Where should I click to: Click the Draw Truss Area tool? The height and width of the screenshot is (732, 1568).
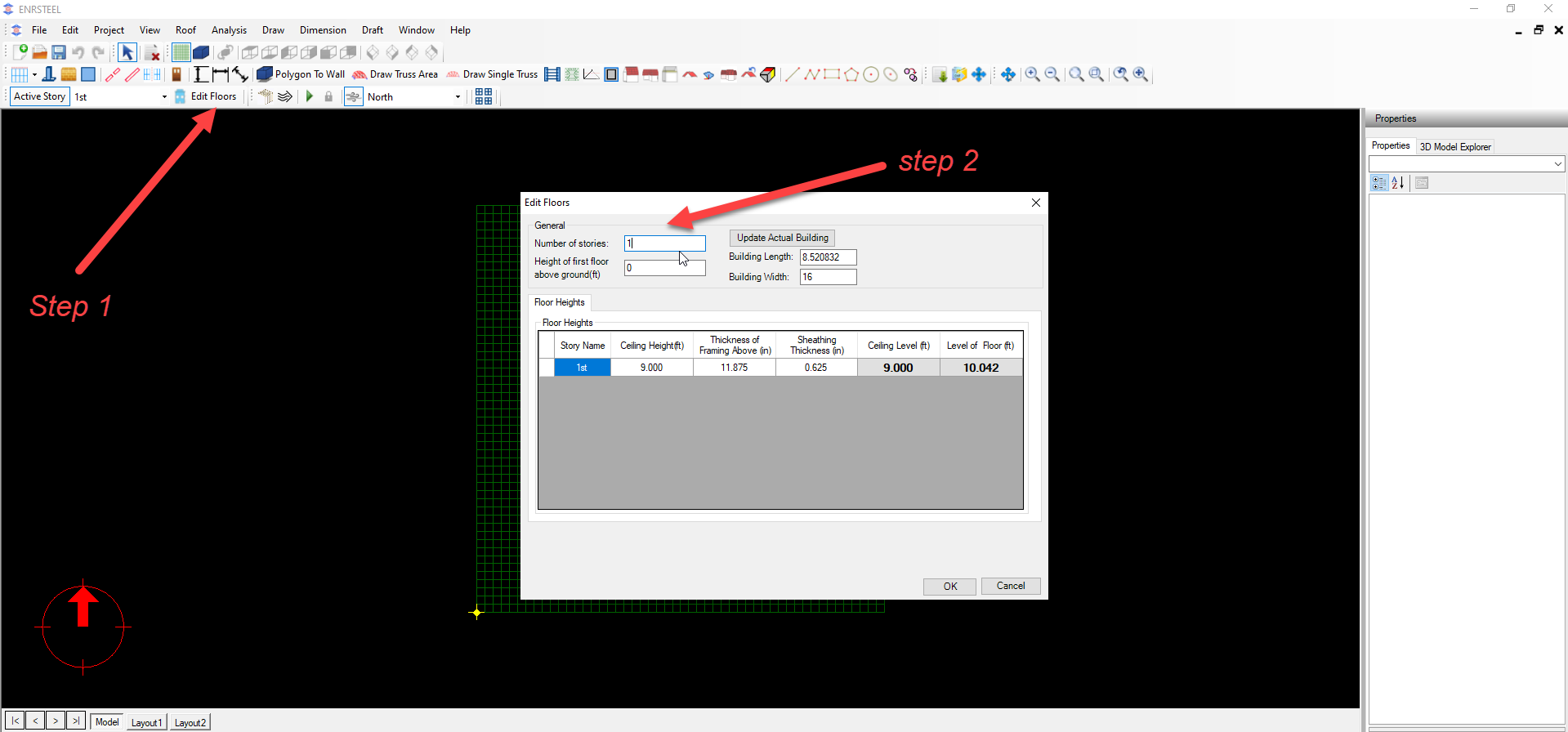click(395, 74)
